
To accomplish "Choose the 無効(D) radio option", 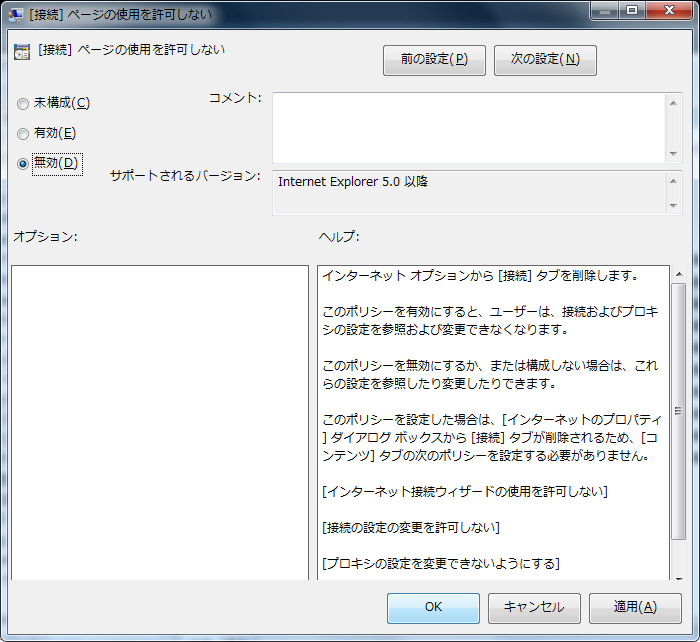I will click(x=23, y=163).
